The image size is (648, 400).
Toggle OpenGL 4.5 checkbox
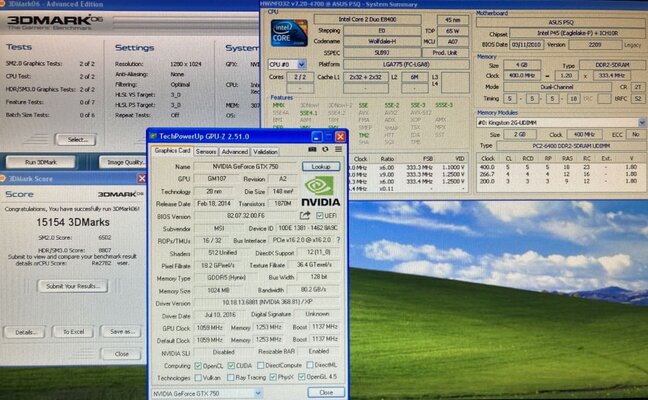(302, 376)
